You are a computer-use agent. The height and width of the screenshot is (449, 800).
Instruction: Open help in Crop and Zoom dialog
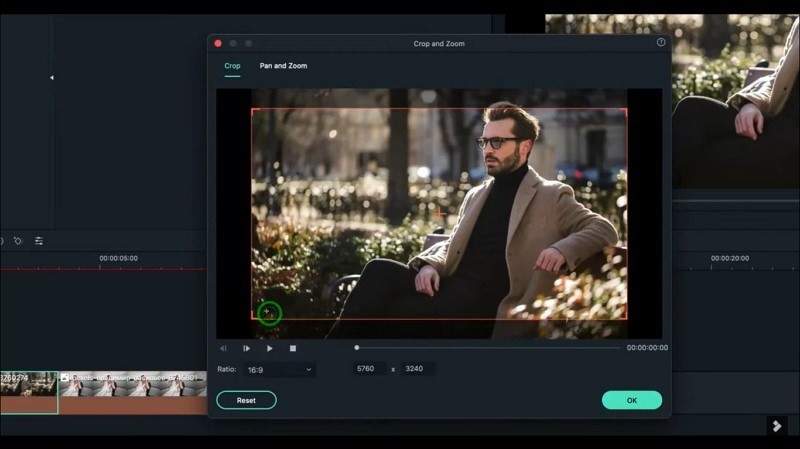coord(661,42)
